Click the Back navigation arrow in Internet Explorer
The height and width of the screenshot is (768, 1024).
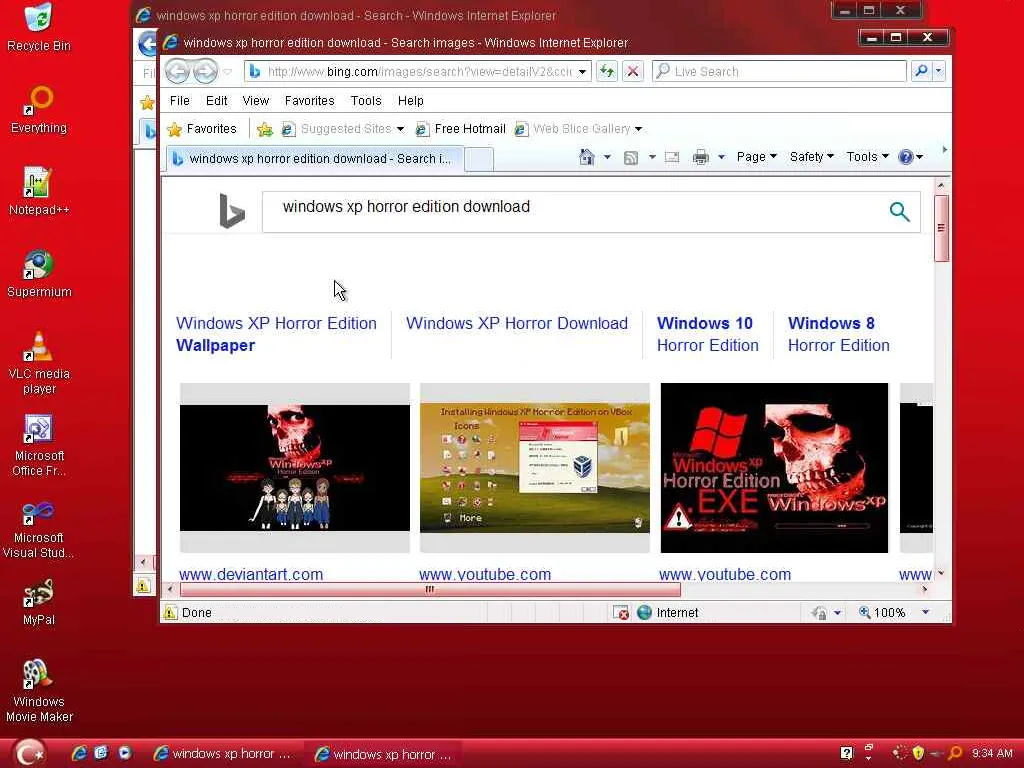tap(177, 71)
